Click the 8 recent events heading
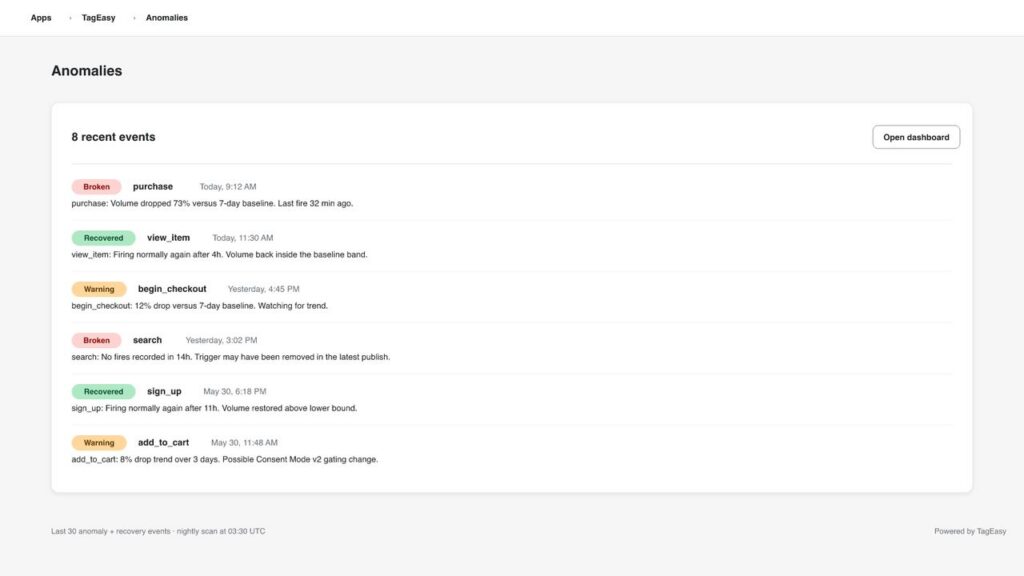Image resolution: width=1024 pixels, height=576 pixels. point(114,137)
